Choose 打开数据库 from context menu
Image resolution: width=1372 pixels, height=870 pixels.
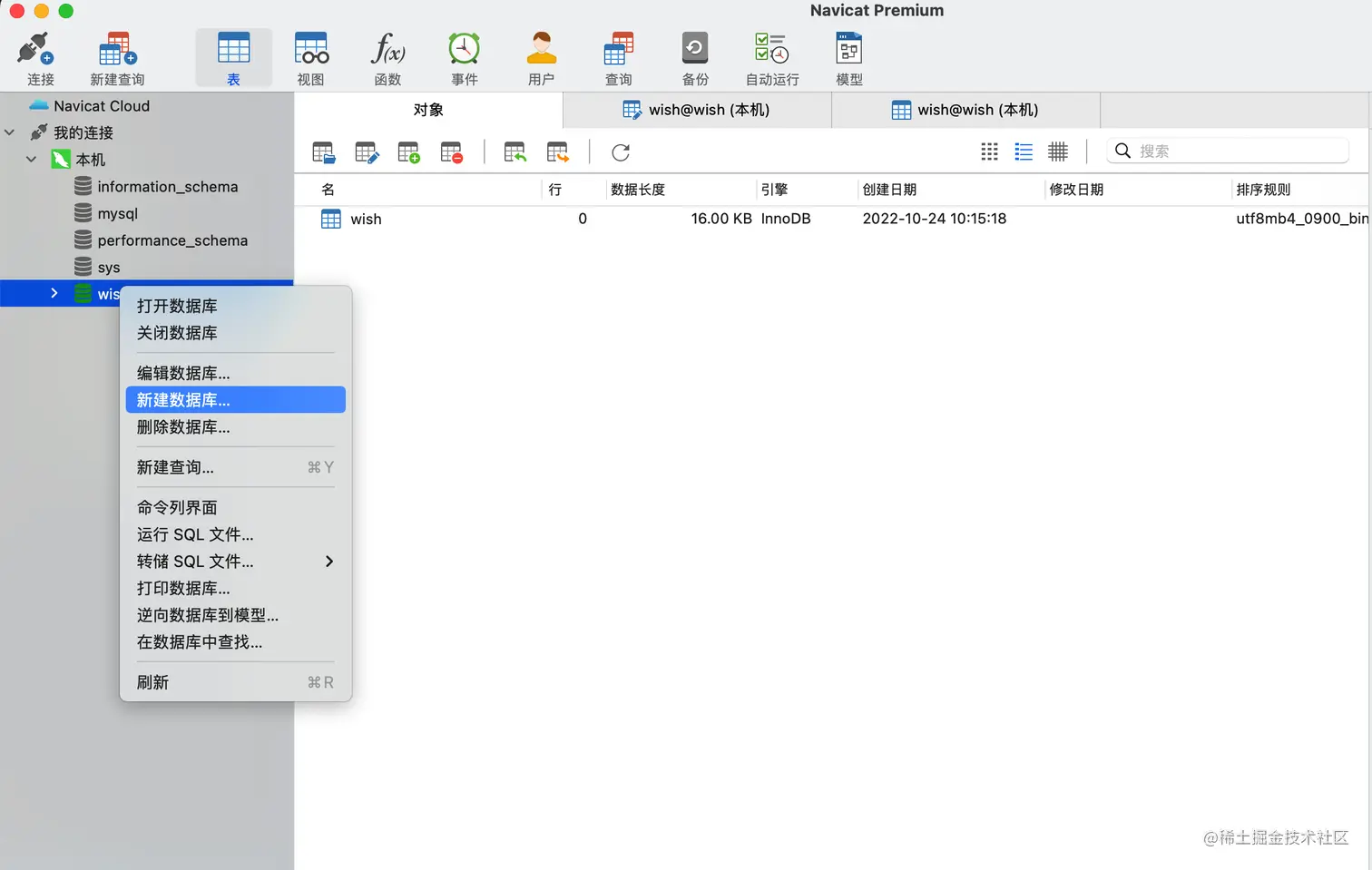236,306
